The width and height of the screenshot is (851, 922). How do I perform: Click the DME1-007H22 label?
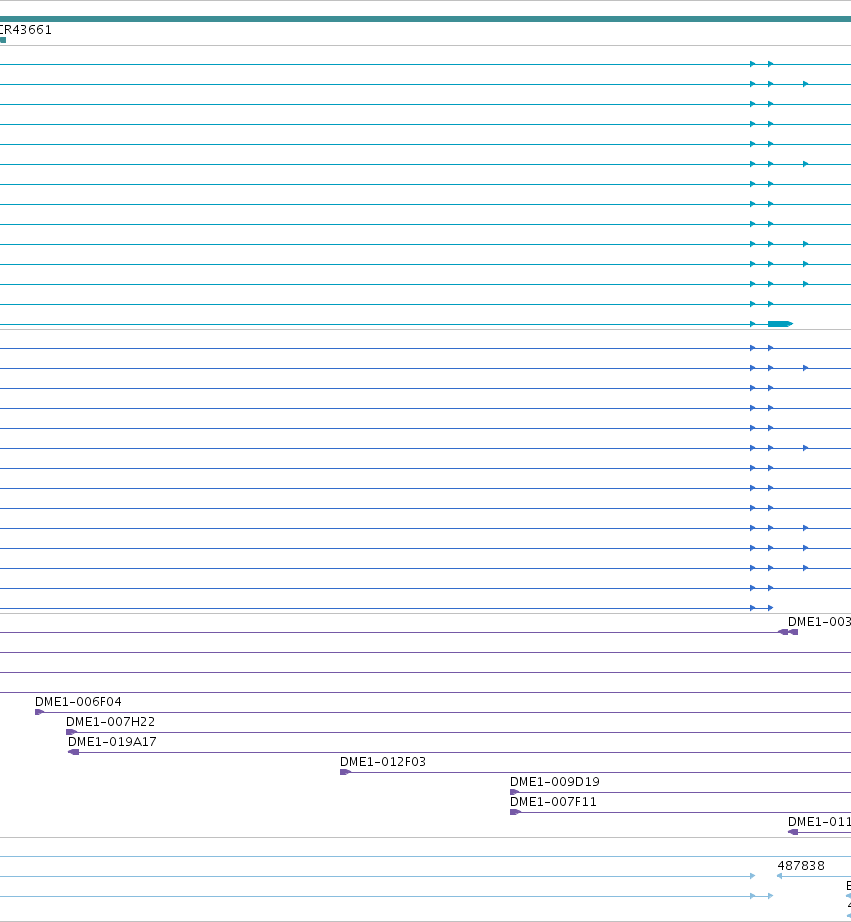tap(111, 721)
